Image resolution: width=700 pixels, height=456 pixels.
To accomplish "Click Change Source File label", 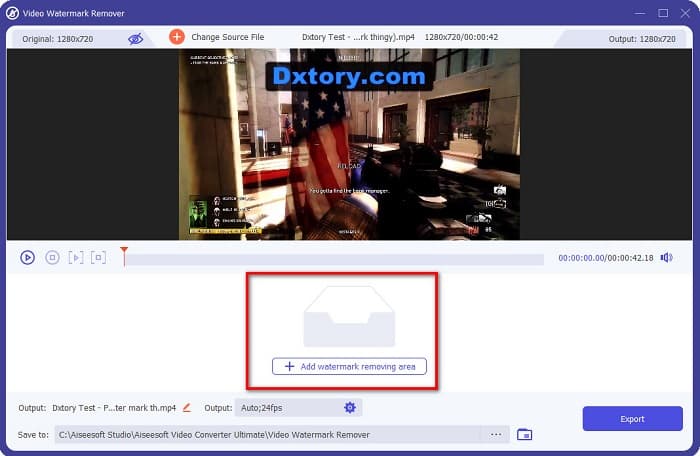I will coord(229,38).
